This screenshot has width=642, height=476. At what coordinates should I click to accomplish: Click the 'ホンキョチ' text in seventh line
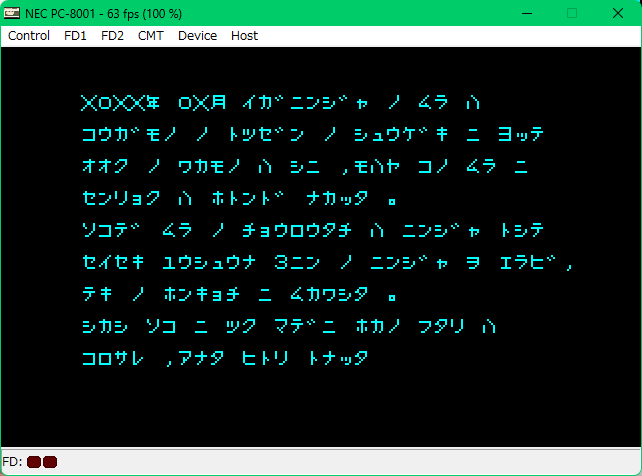tap(202, 294)
